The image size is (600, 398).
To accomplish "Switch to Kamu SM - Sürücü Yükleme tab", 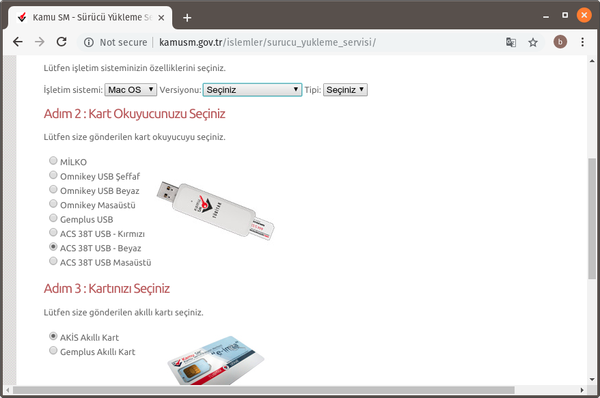I will pos(88,18).
